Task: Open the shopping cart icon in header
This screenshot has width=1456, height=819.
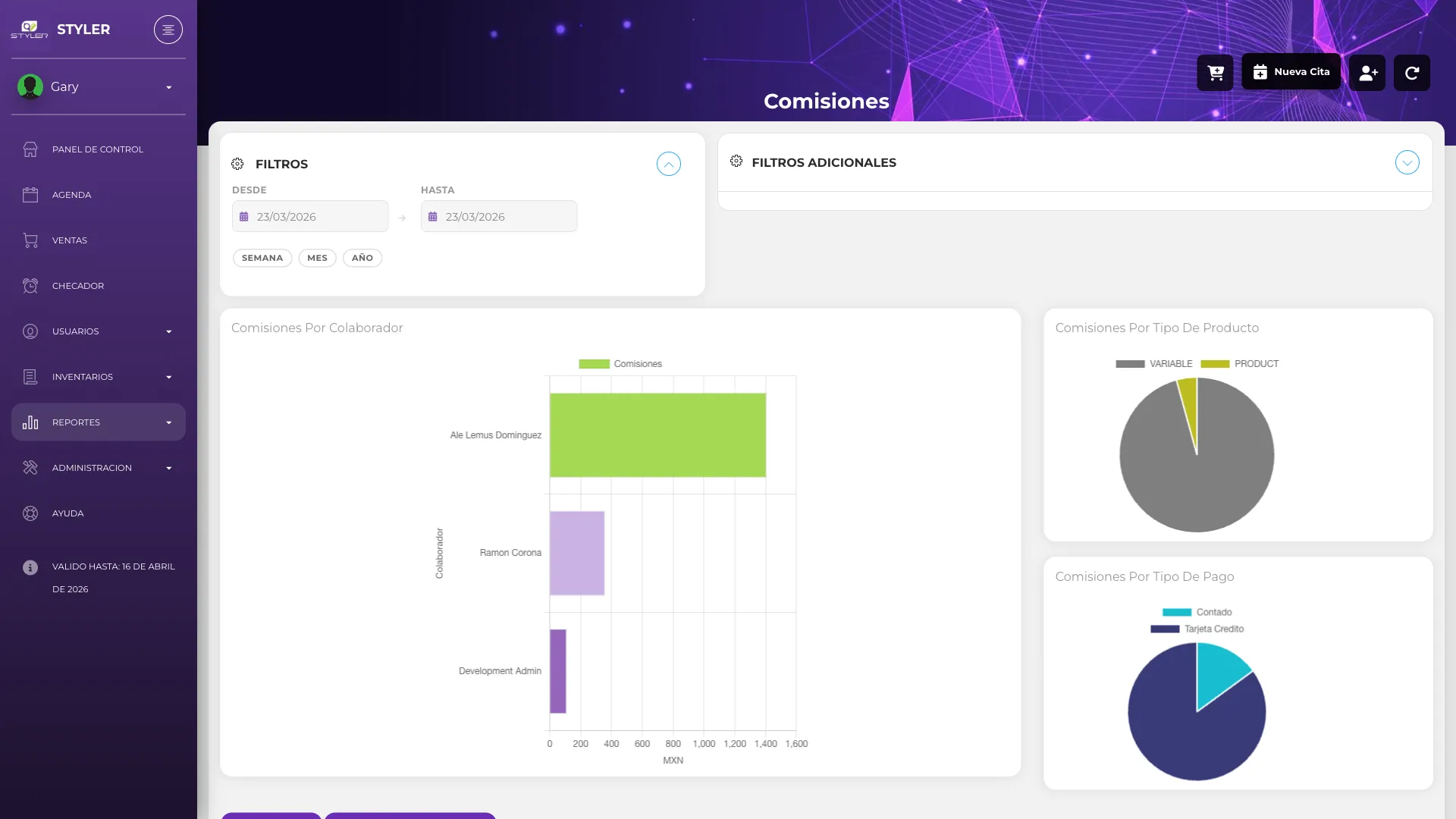Action: click(x=1215, y=73)
